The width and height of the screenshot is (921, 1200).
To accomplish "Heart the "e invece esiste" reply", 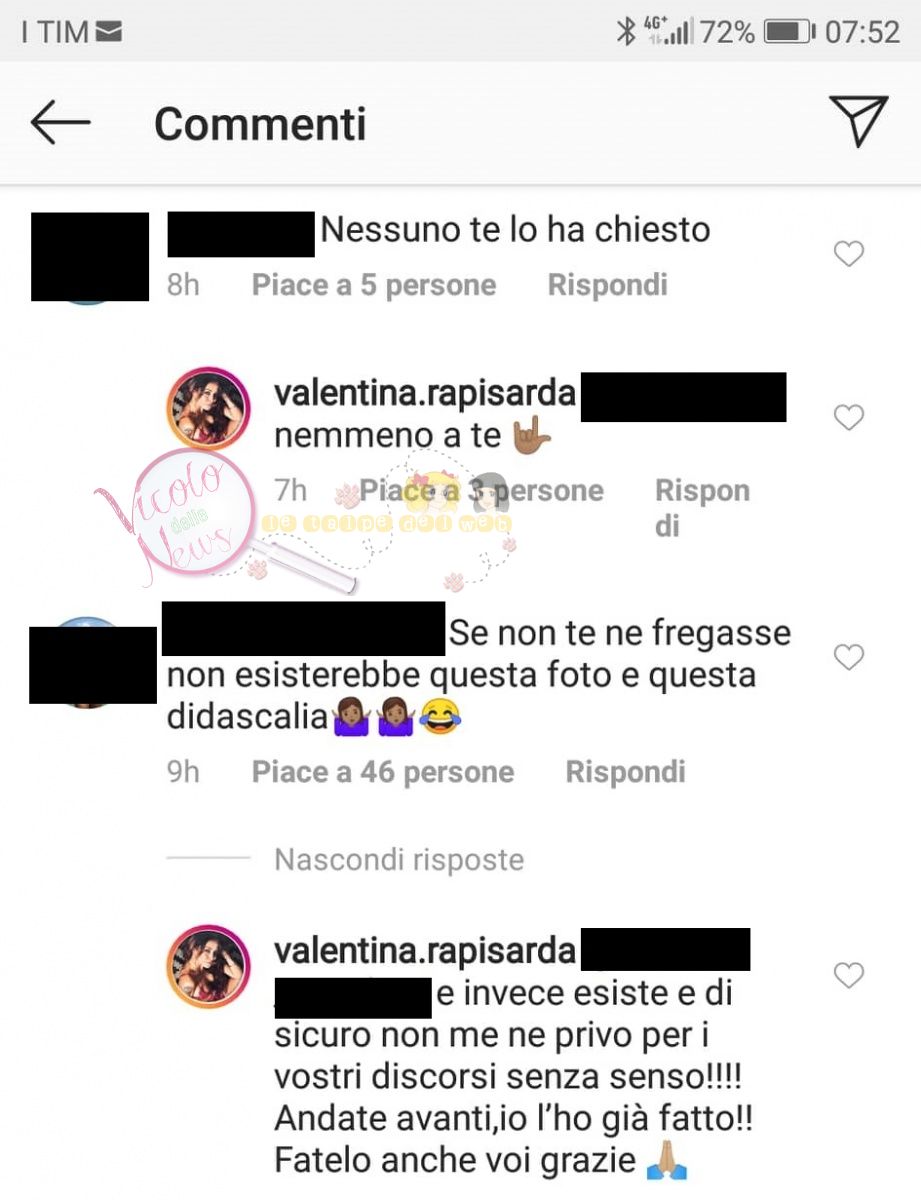I will [x=848, y=975].
